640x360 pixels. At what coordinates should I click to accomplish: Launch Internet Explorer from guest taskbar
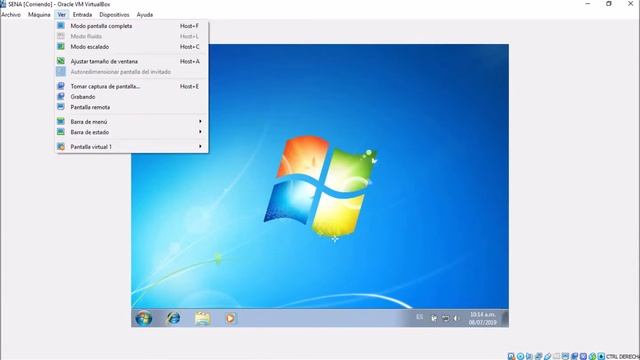(173, 318)
